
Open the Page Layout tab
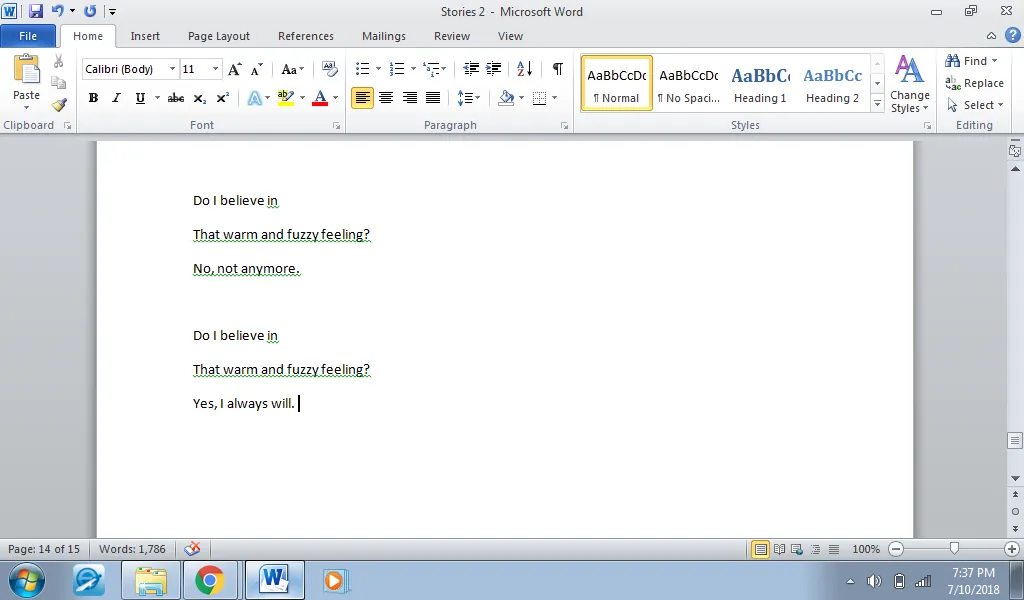(x=219, y=36)
